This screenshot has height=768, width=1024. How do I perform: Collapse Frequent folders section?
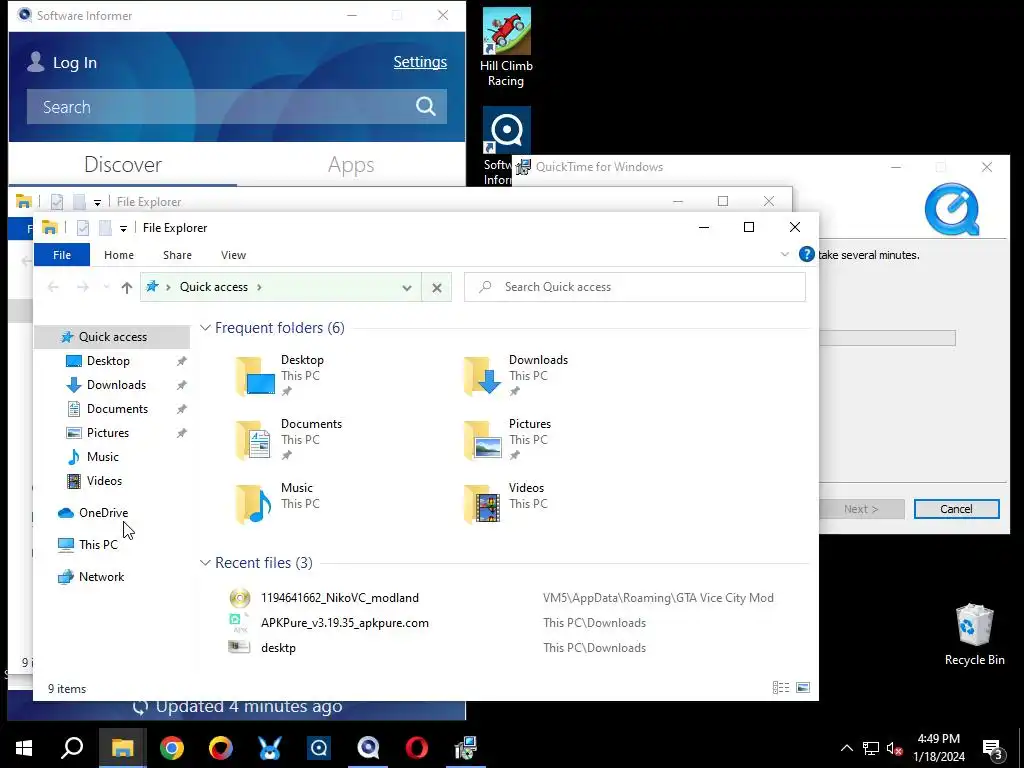(205, 328)
